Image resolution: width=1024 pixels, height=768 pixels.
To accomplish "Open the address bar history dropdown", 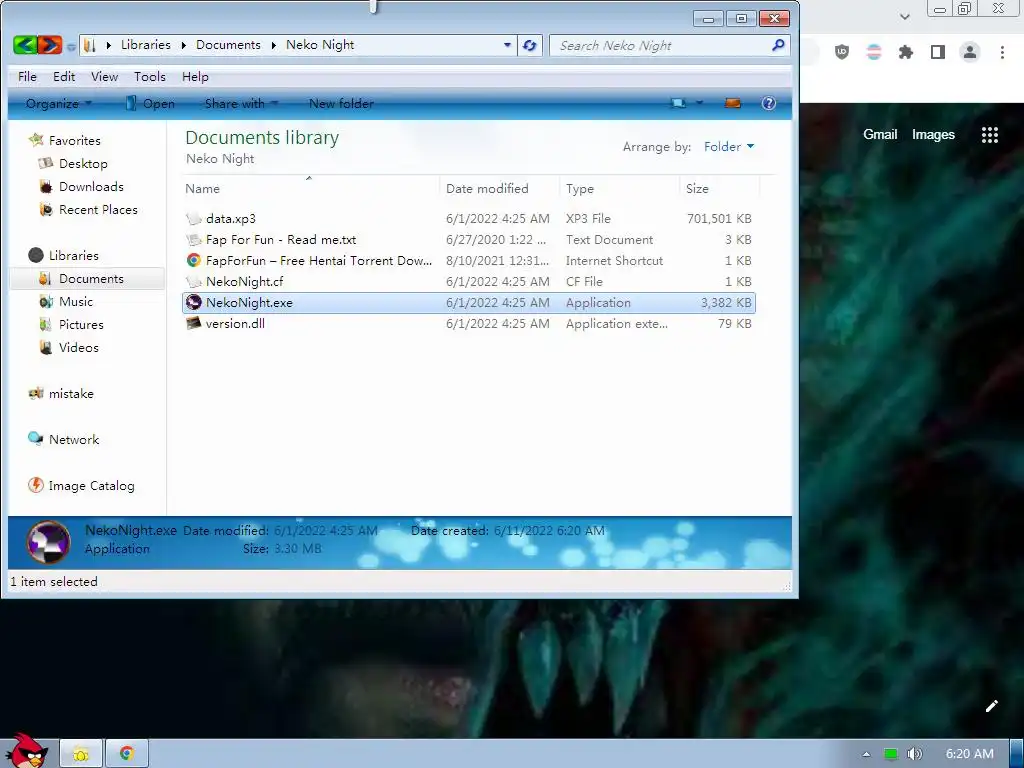I will 507,45.
